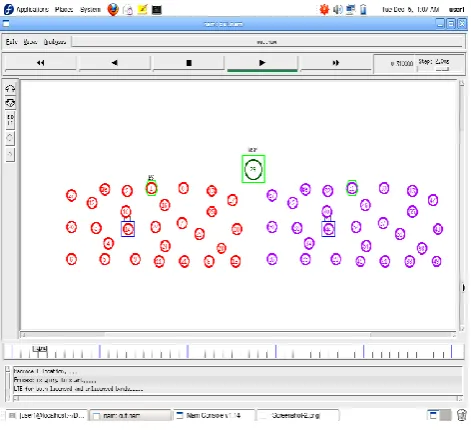
Task: Adjust the Step rate slider
Action: 442,69
